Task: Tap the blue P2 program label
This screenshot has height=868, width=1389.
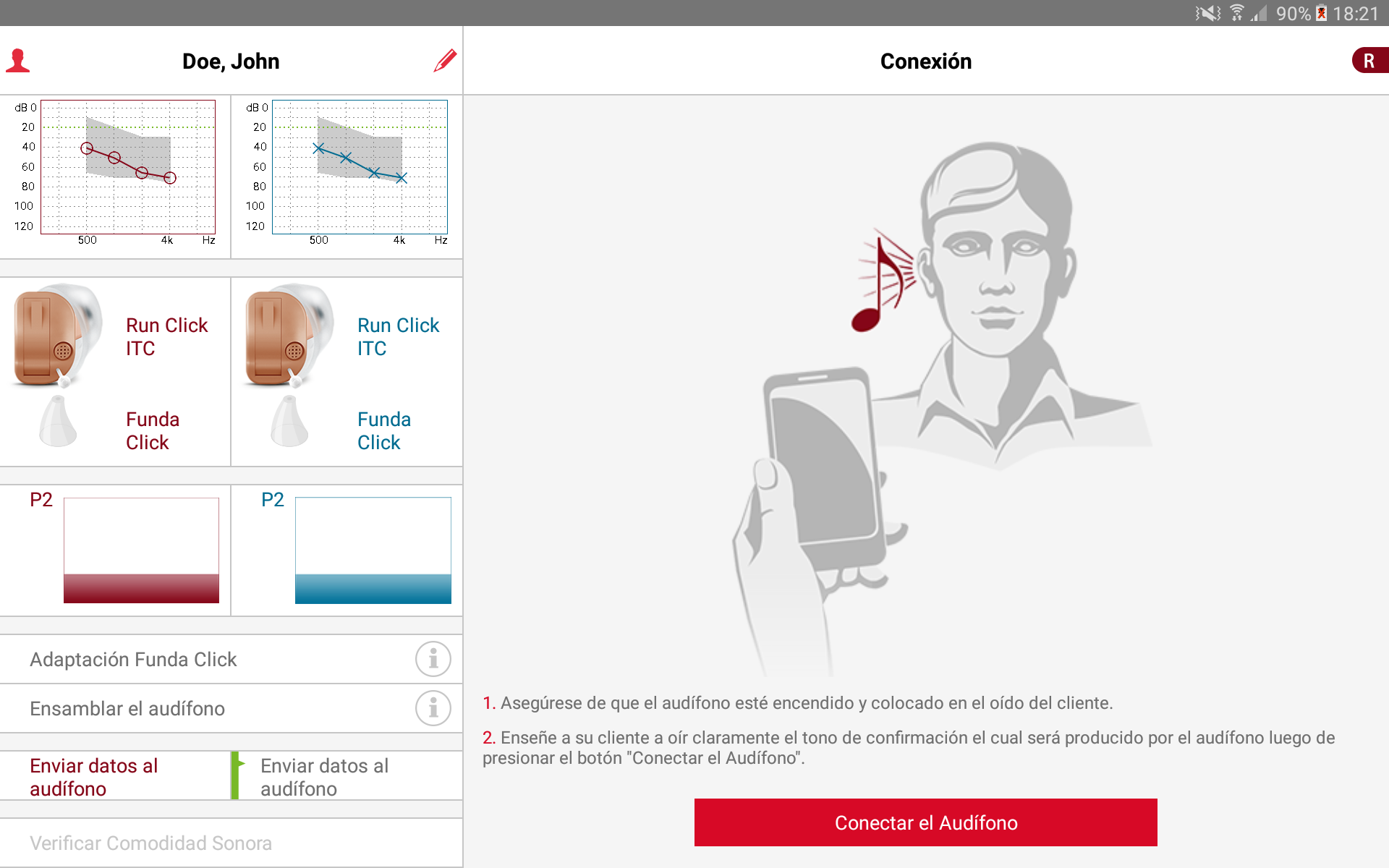Action: point(273,500)
